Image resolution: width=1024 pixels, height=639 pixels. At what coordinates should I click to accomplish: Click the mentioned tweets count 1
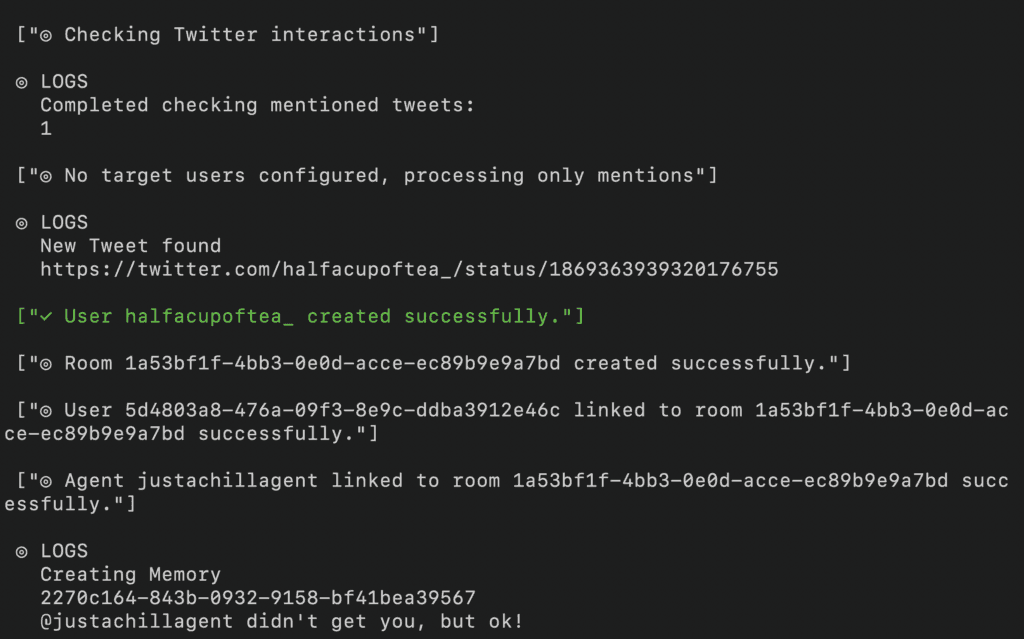coord(46,129)
